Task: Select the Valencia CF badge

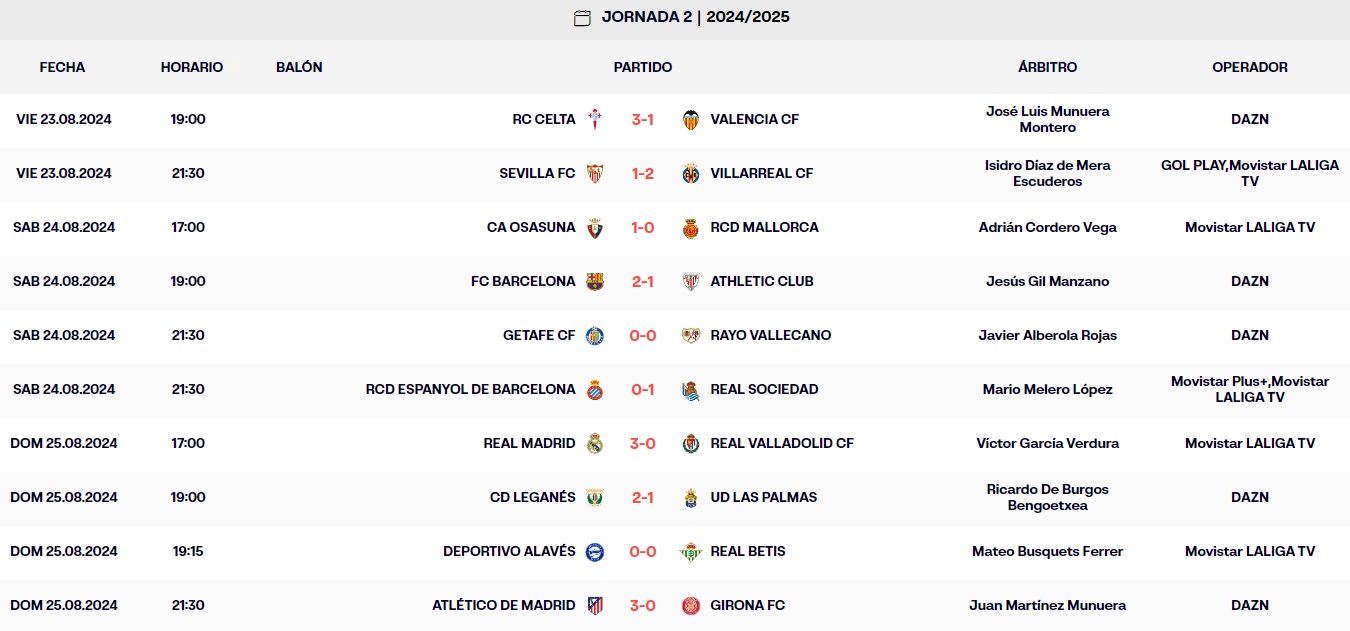Action: point(691,118)
